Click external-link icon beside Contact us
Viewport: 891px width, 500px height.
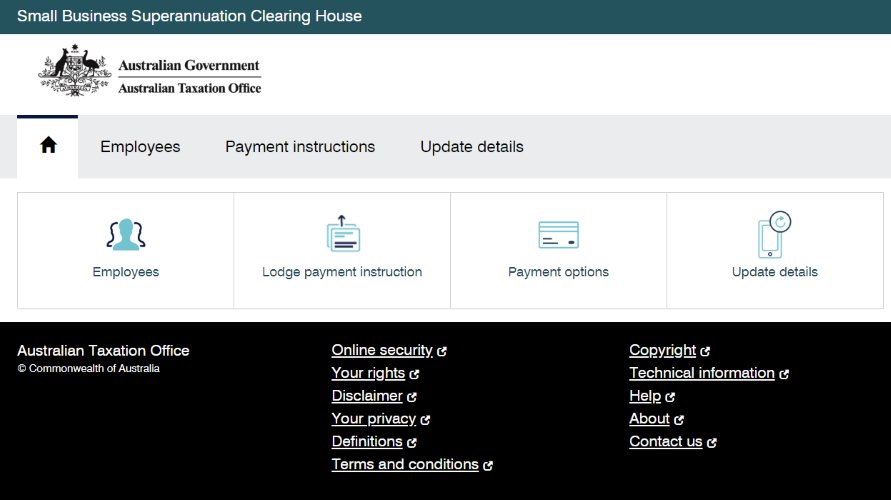[x=712, y=443]
